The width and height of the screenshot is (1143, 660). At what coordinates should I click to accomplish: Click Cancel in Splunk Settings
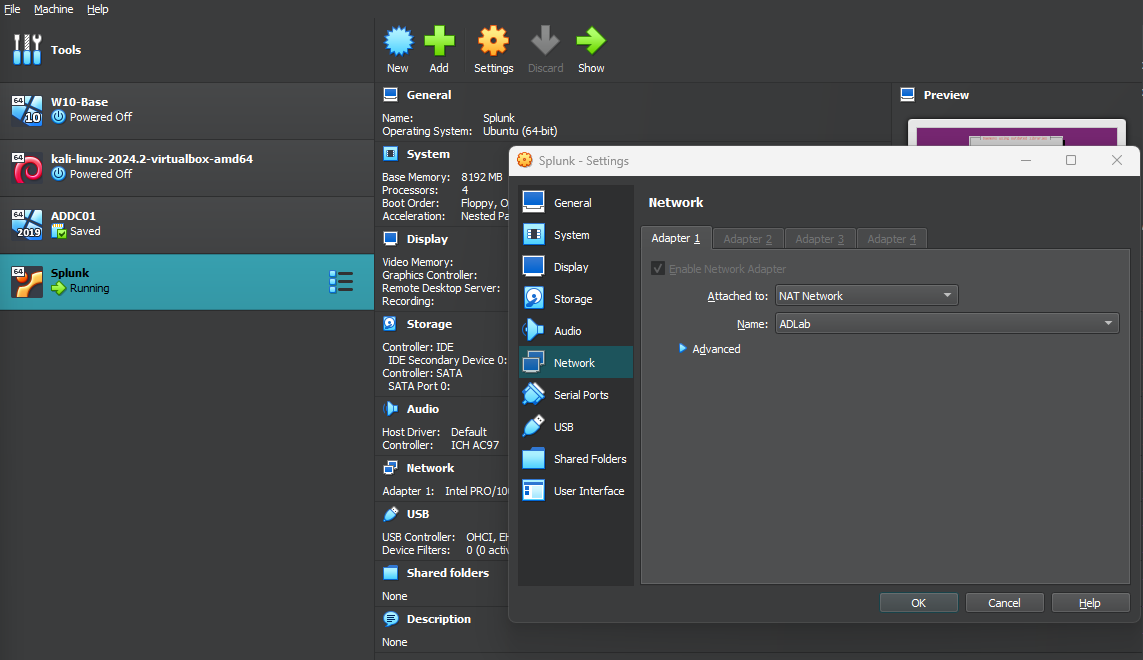click(1004, 602)
